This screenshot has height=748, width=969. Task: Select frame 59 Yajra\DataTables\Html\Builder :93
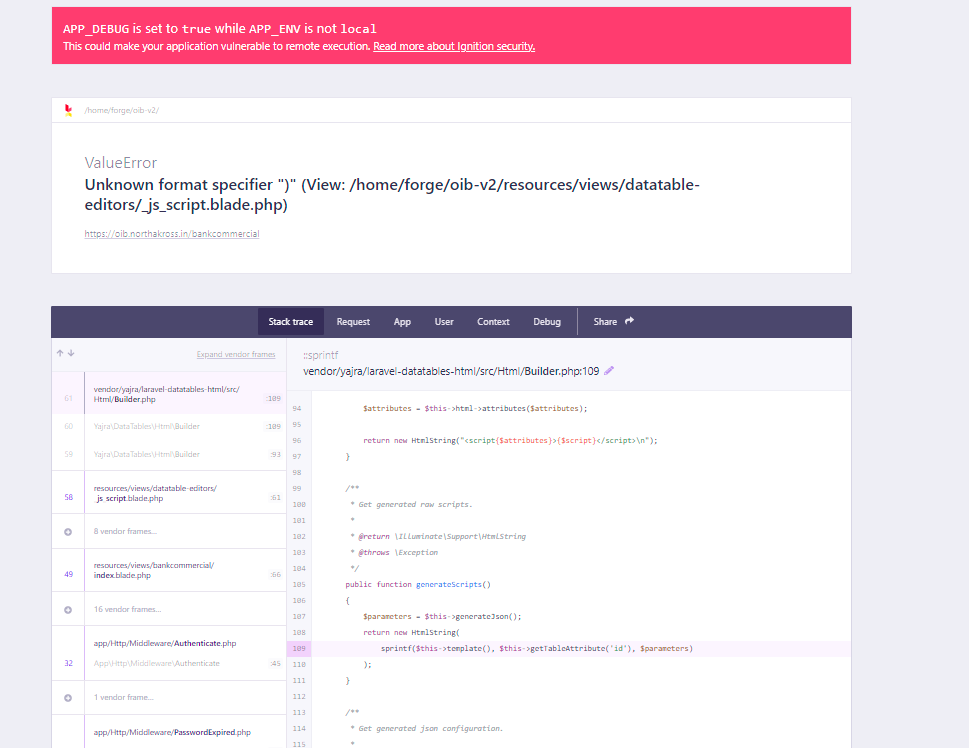[x=169, y=454]
